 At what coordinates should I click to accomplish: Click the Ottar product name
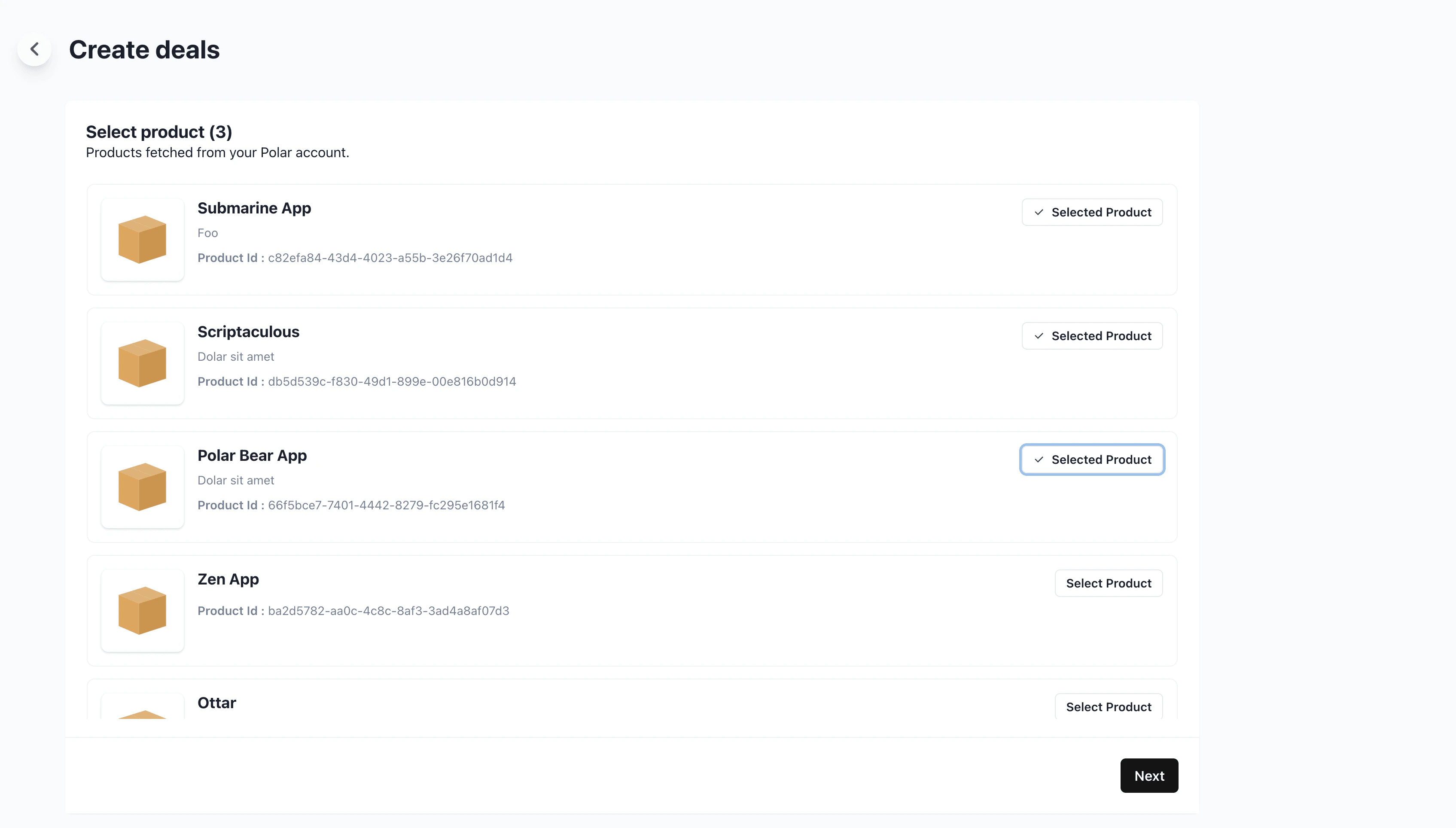[x=217, y=703]
